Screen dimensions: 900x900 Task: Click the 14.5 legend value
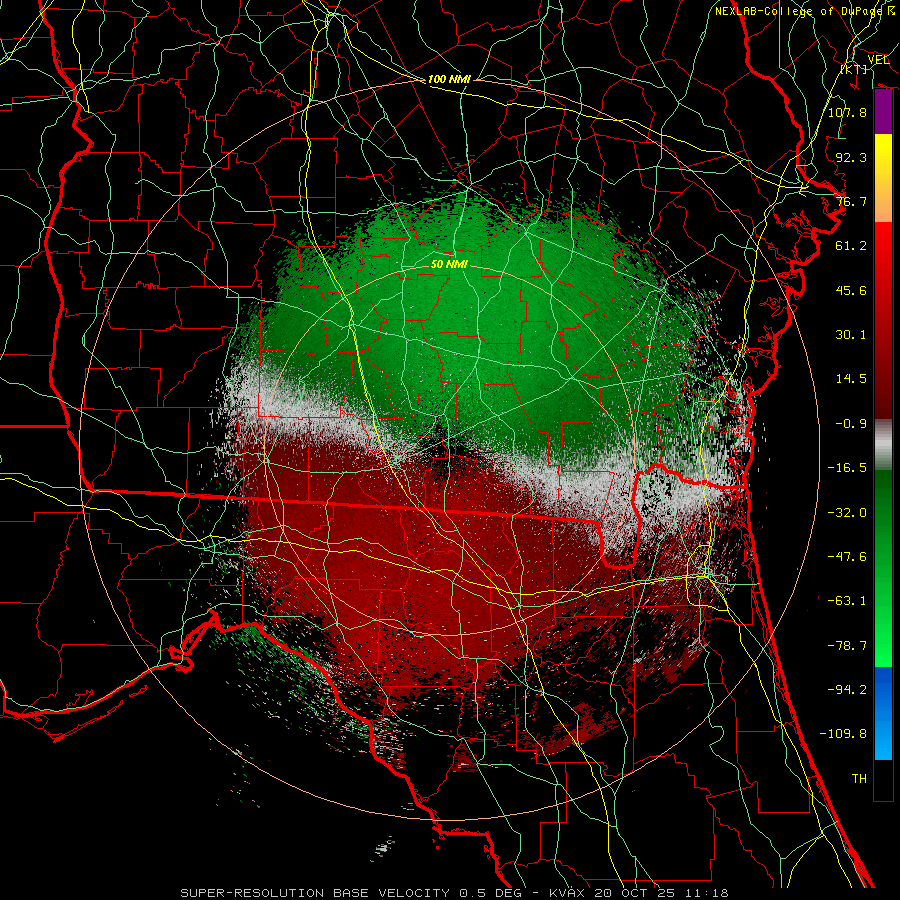(851, 379)
